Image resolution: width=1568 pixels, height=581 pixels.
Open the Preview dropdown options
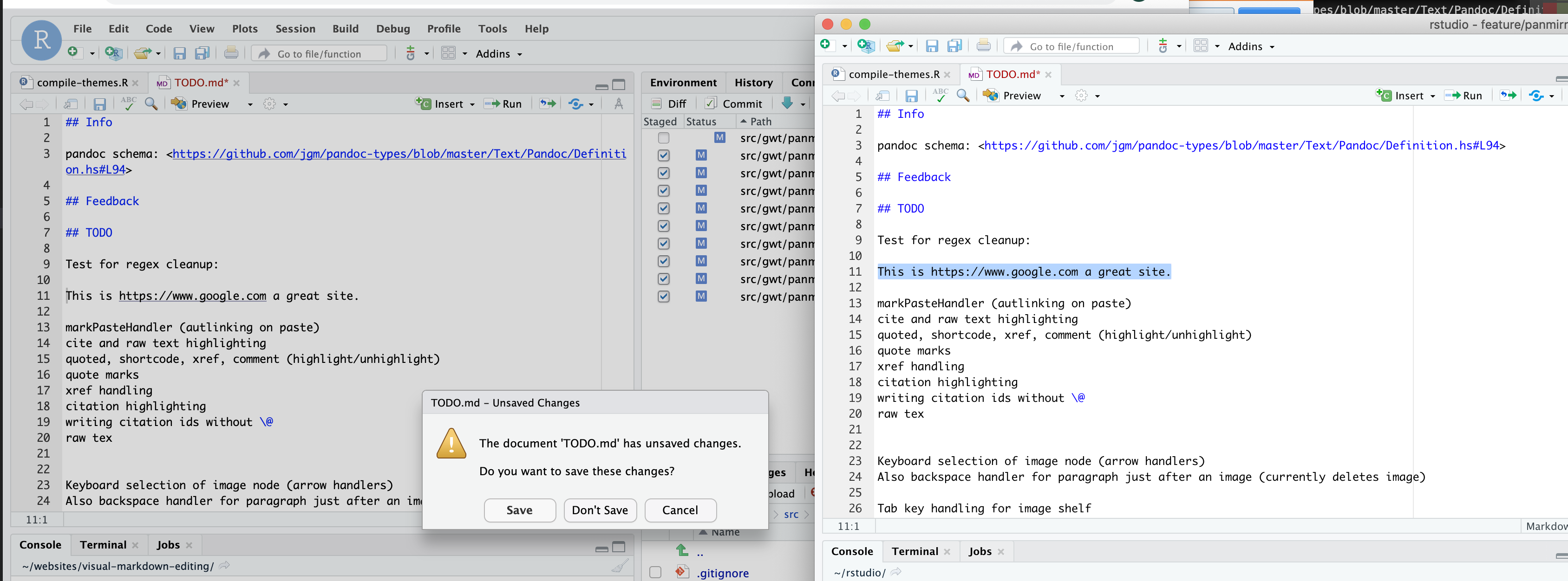249,103
